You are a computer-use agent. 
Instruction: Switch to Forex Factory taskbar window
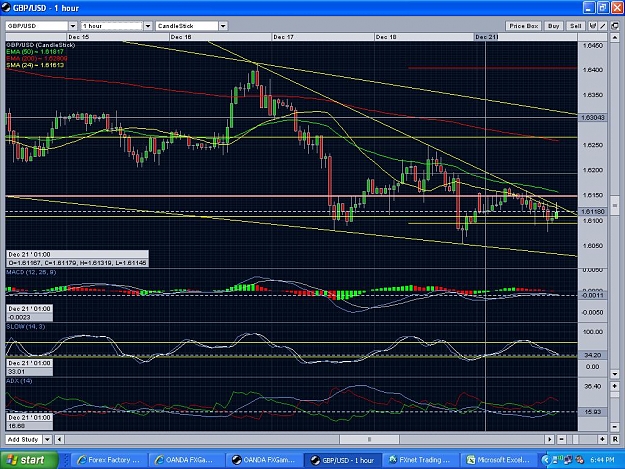coord(109,460)
